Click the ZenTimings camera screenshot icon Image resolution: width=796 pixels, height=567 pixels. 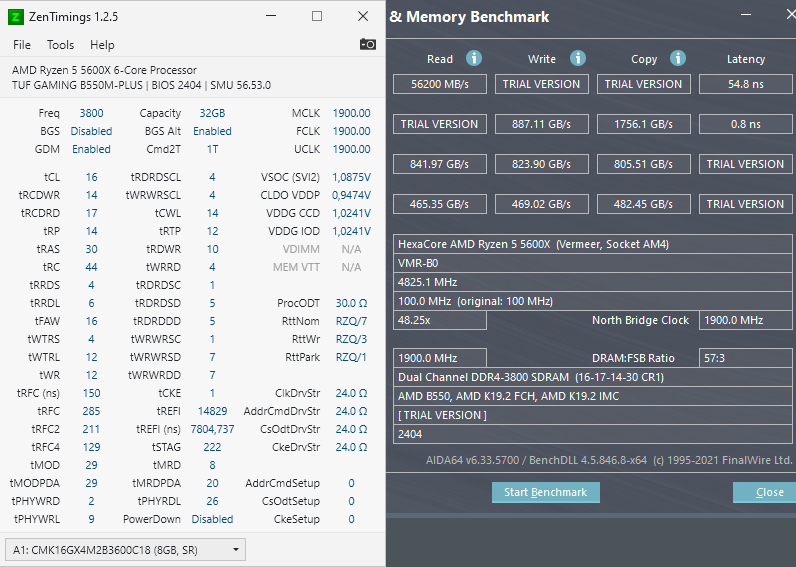pyautogui.click(x=368, y=45)
